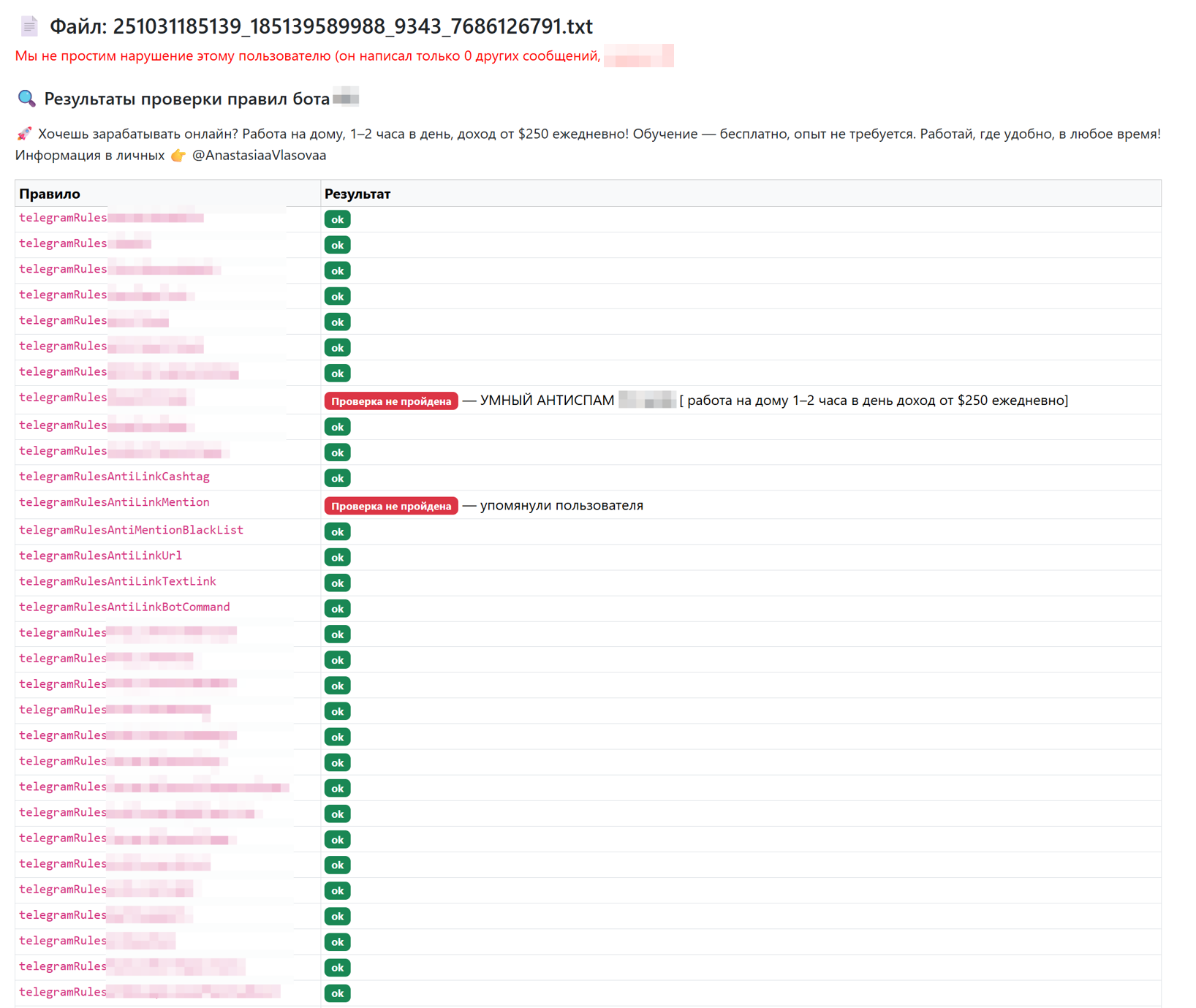This screenshot has width=1196, height=1008.
Task: Click the red failed badge in УМНЫЙ АНТИСПАМ row
Action: point(391,401)
